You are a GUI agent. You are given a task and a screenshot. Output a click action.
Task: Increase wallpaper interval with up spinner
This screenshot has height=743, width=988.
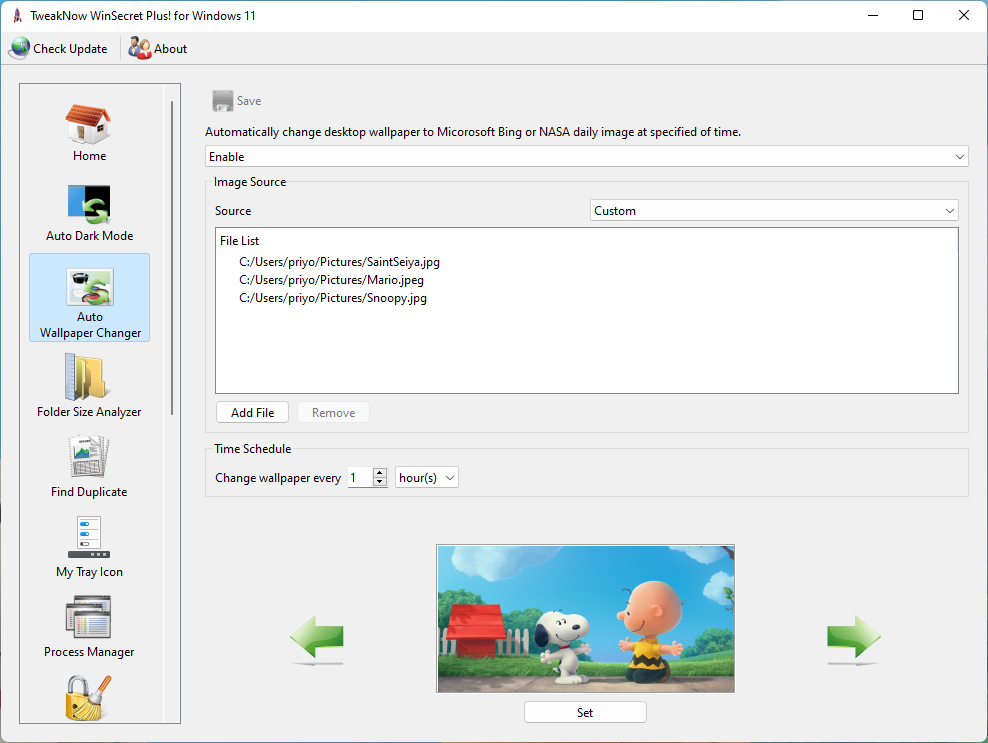click(379, 473)
